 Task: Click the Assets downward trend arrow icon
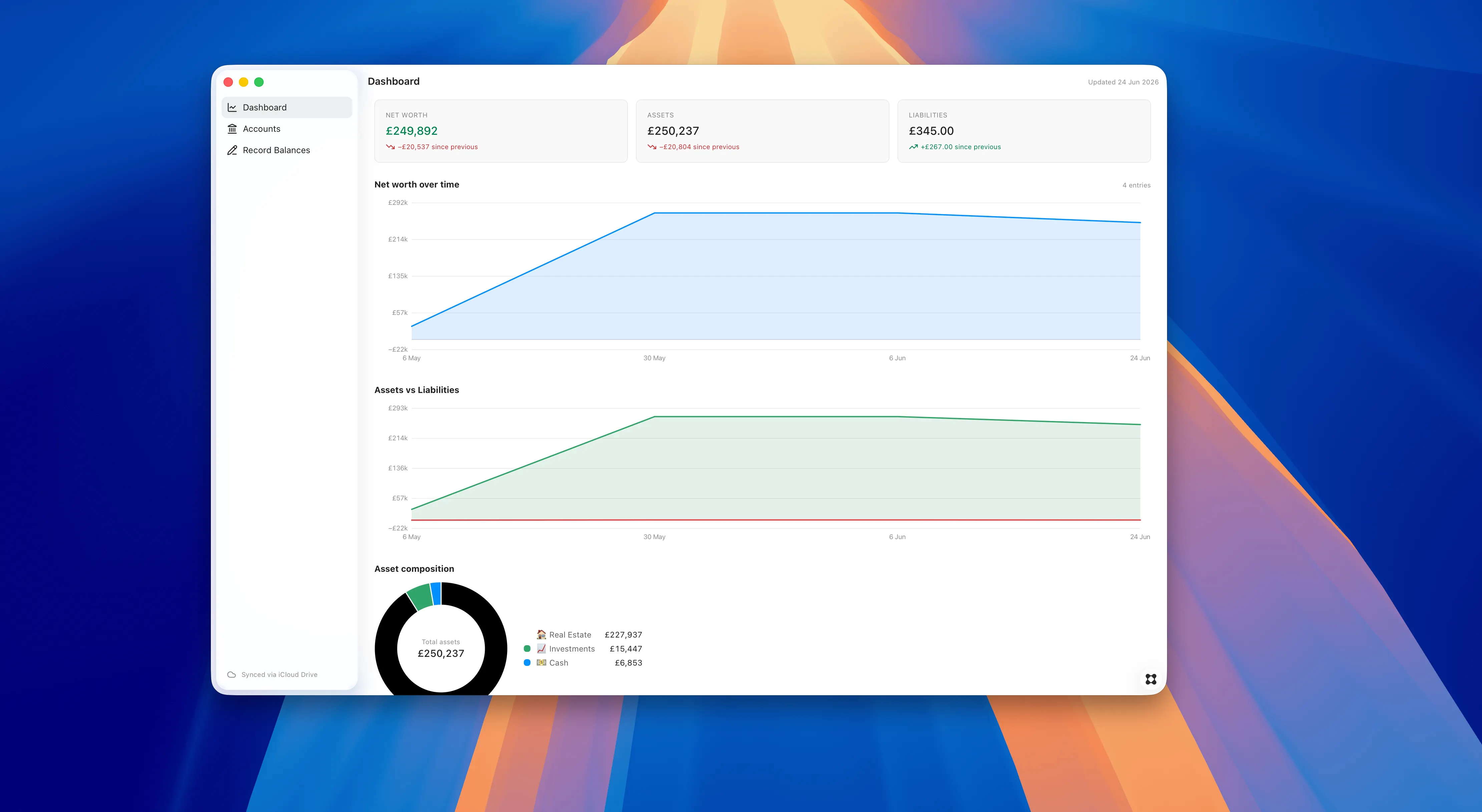(x=652, y=147)
